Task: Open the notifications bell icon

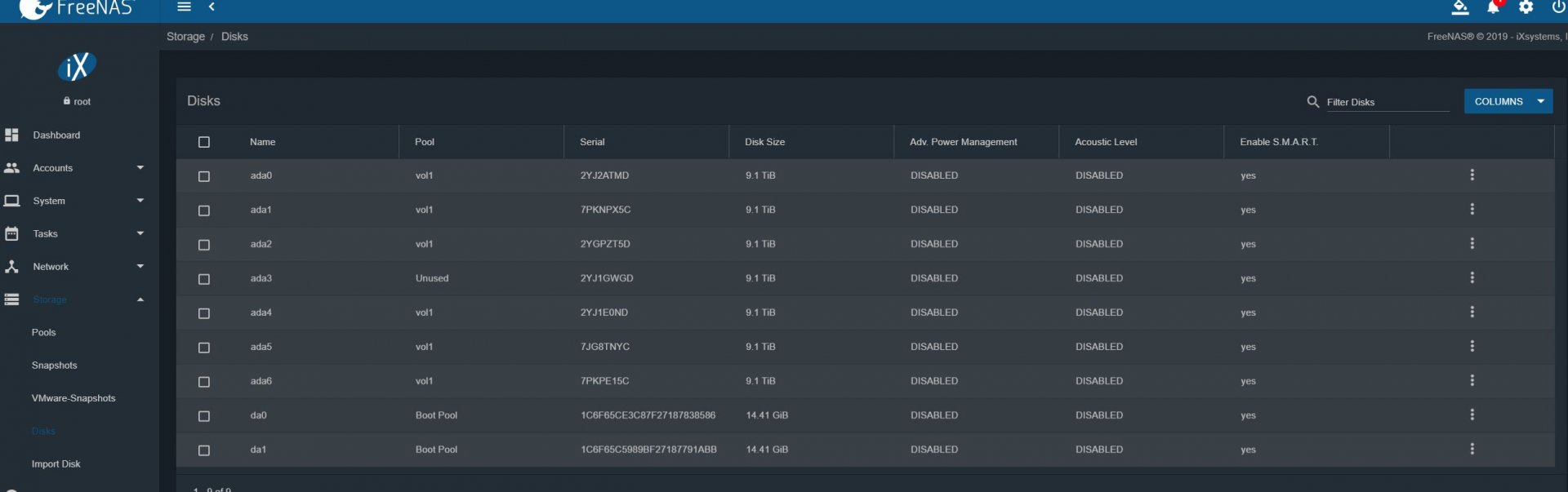Action: (x=1493, y=7)
